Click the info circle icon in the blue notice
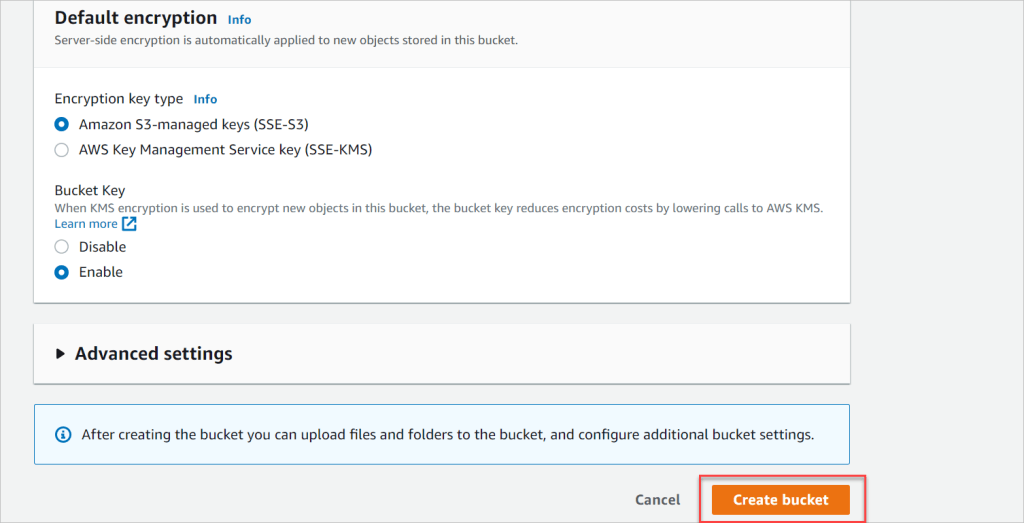The height and width of the screenshot is (523, 1024). 63,435
